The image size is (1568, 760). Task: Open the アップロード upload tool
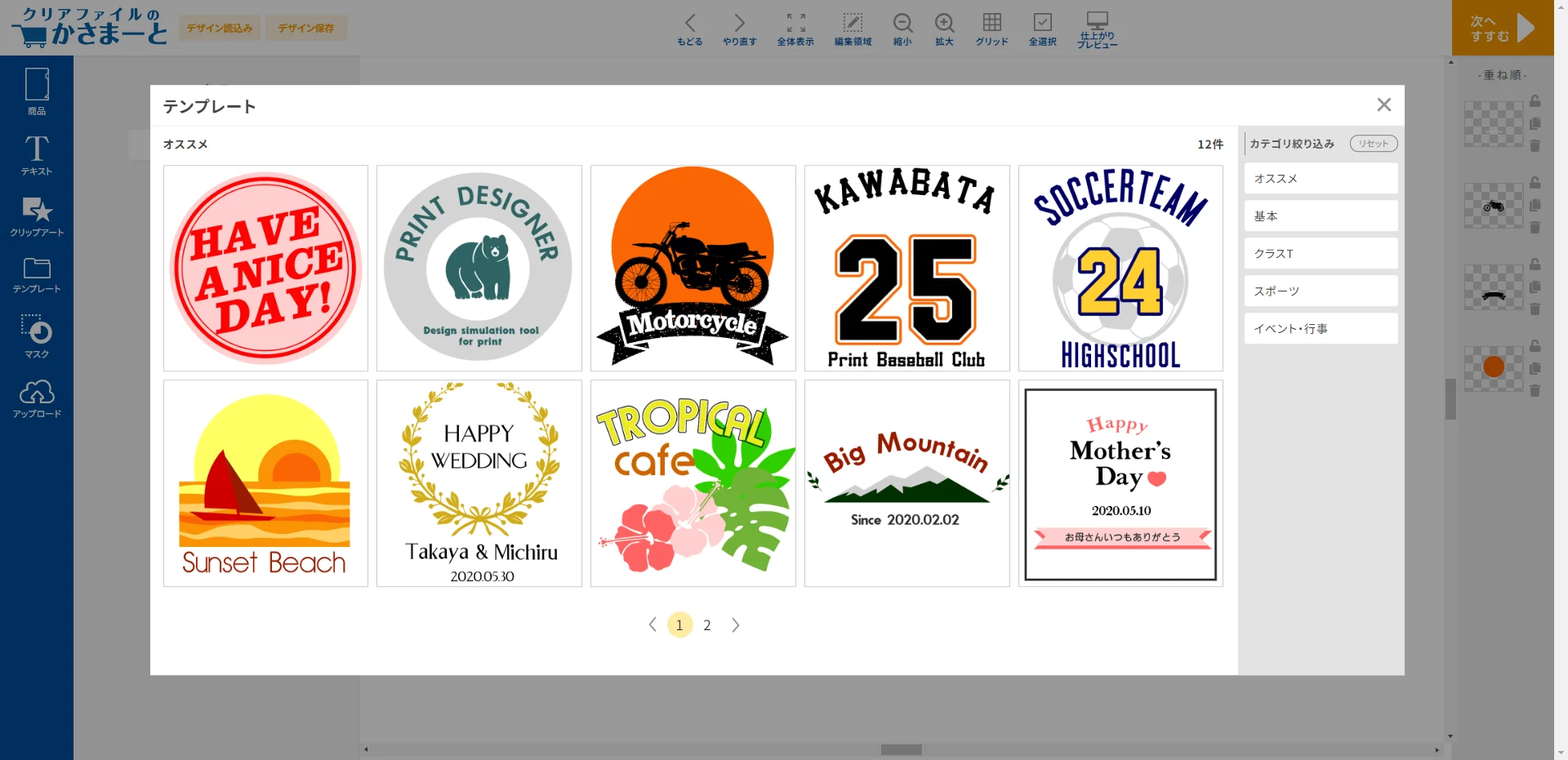(37, 398)
